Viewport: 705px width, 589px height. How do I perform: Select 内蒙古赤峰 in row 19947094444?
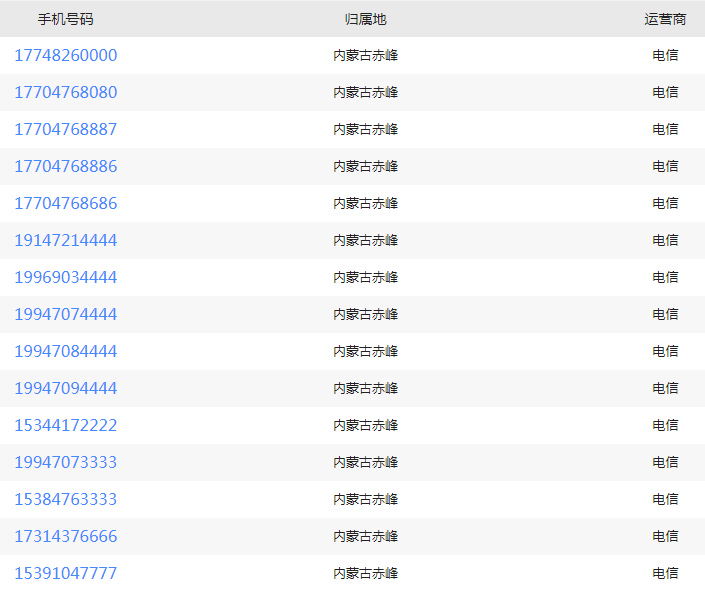pyautogui.click(x=366, y=388)
